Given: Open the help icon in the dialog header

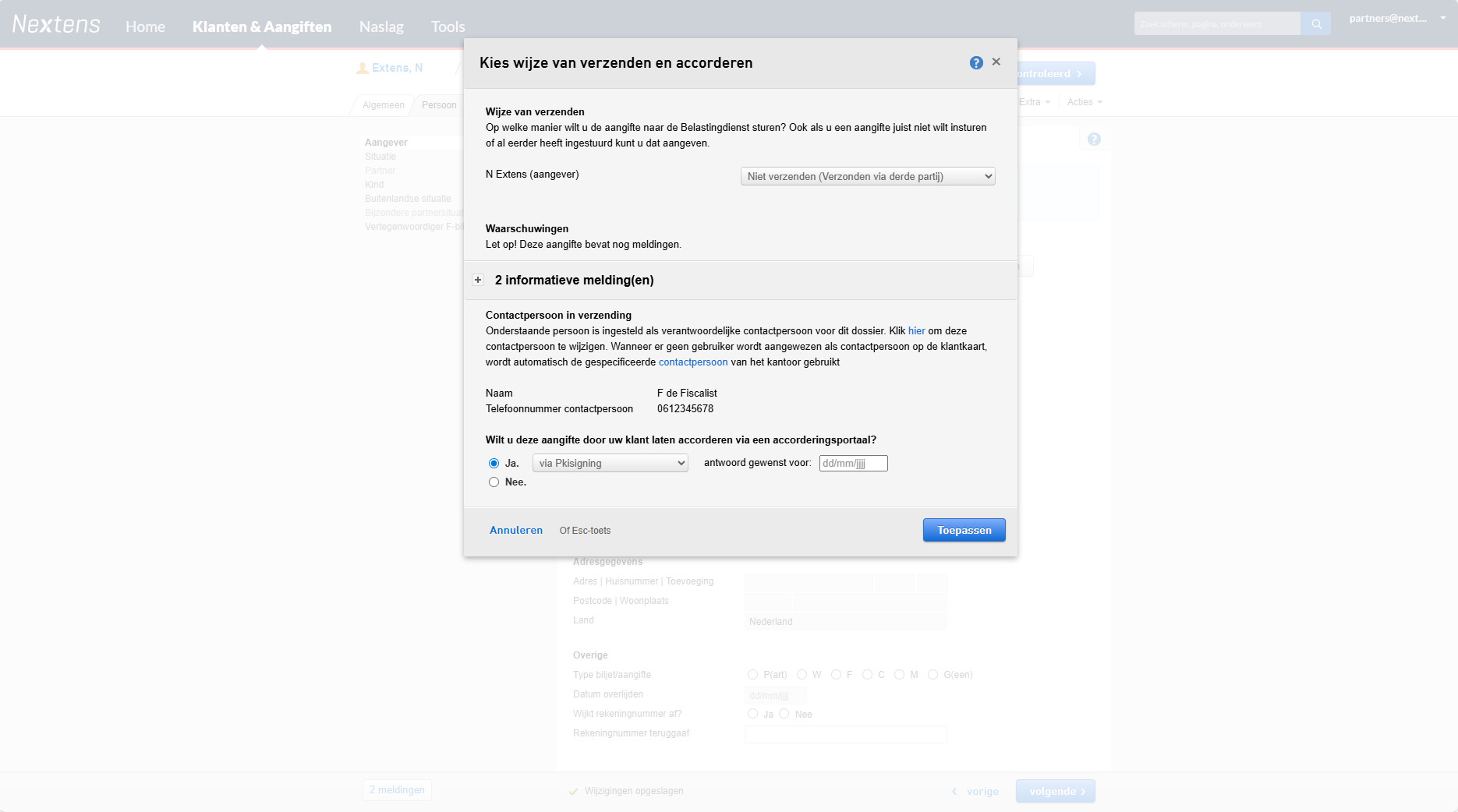Looking at the screenshot, I should point(976,62).
